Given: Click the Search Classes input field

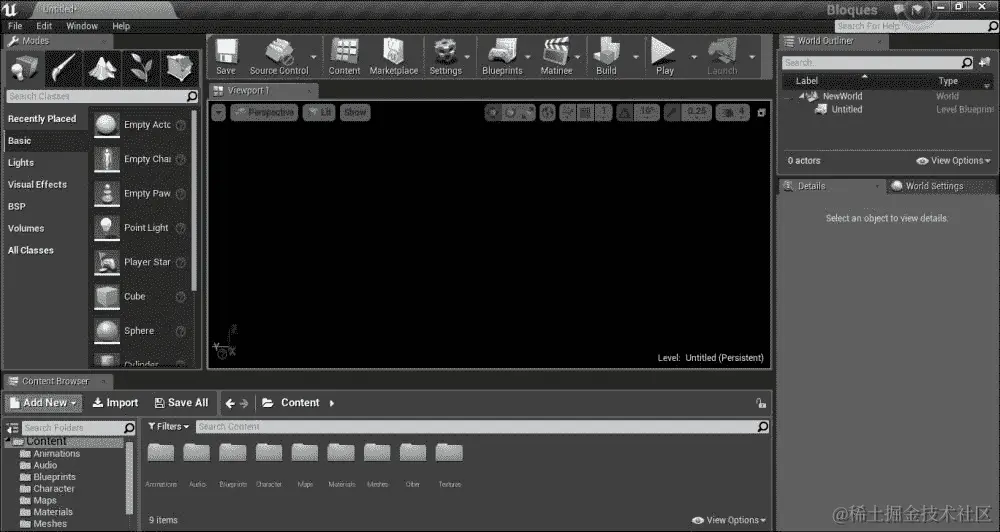Looking at the screenshot, I should coord(103,96).
